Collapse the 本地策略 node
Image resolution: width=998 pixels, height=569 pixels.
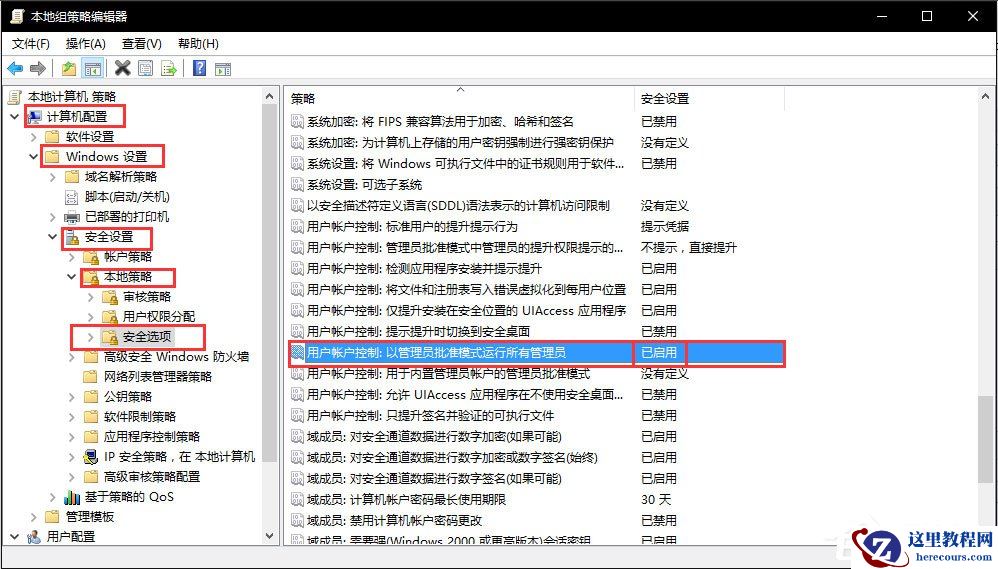pyautogui.click(x=72, y=277)
